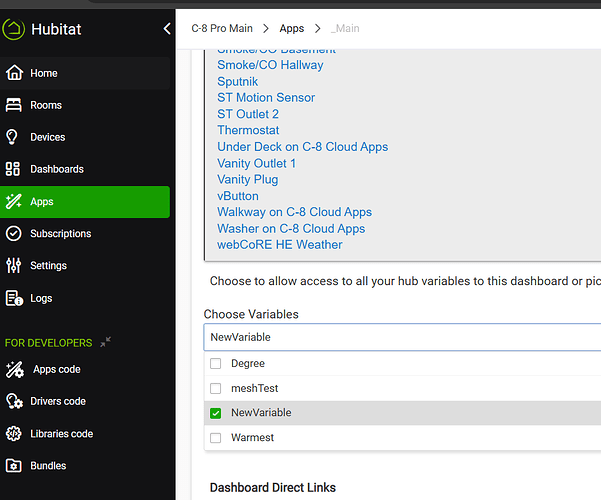
Task: Go to Home in the sidebar
Action: 43,73
